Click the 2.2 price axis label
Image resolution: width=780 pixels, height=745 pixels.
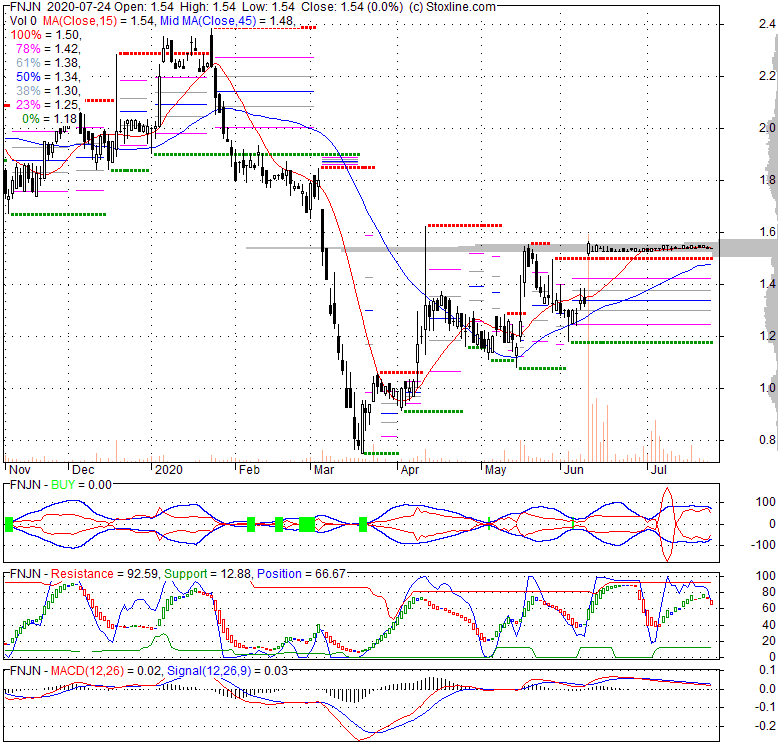(767, 76)
